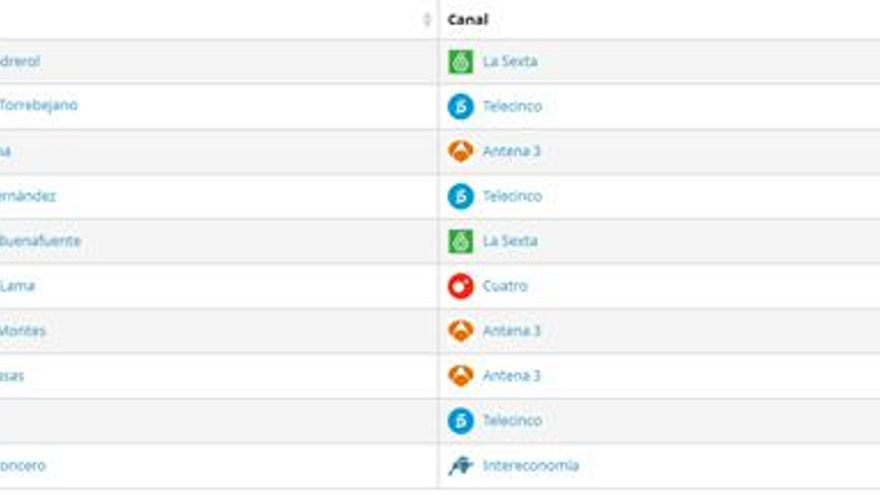Follow the Montes name link

(22, 331)
